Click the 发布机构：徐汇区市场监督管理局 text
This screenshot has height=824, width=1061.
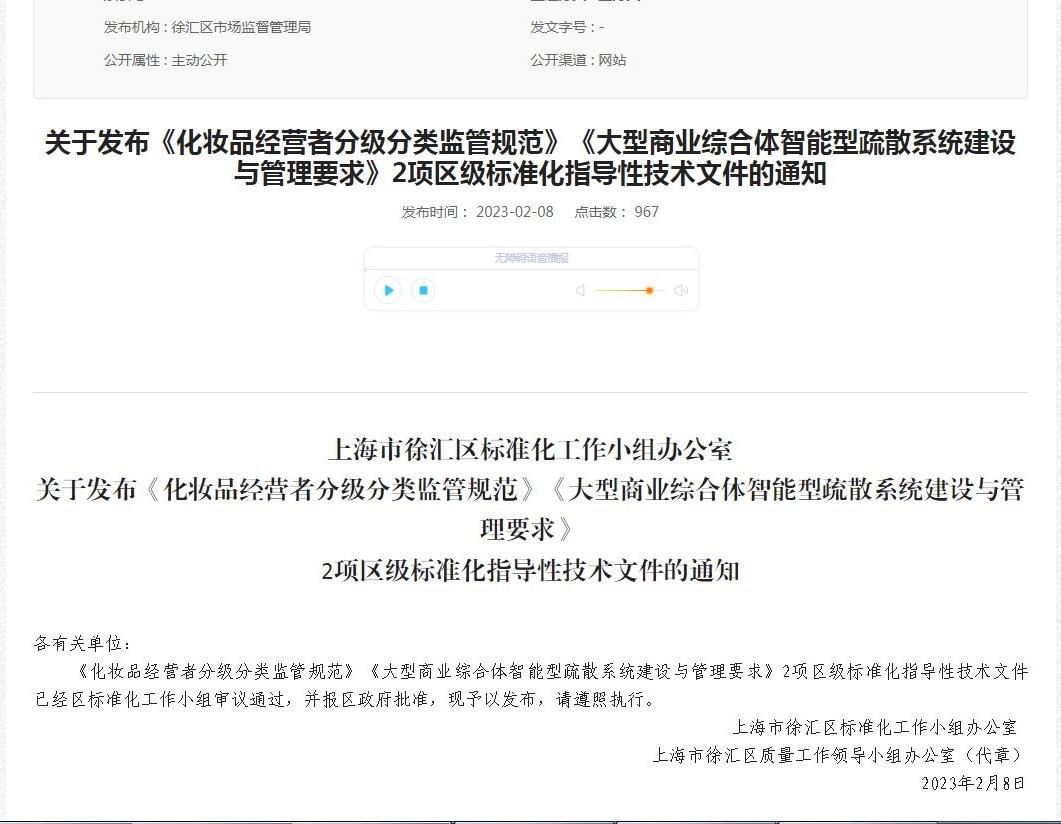tap(207, 27)
